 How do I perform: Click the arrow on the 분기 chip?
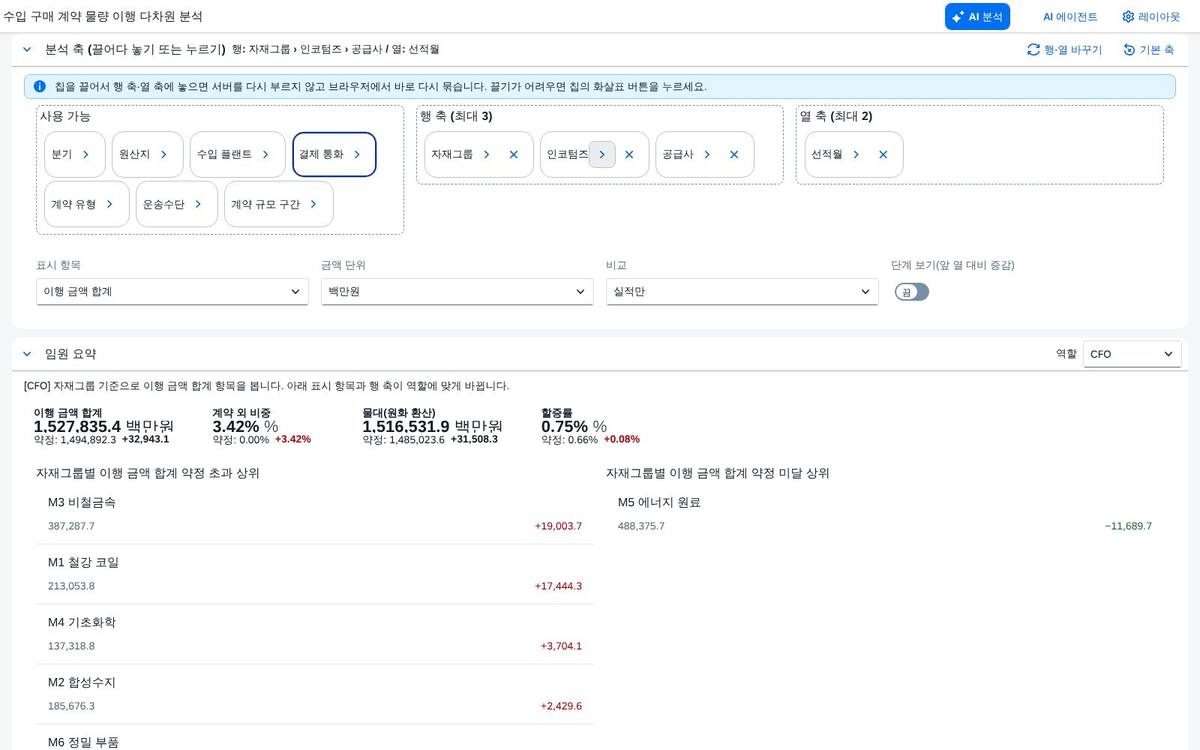click(86, 155)
